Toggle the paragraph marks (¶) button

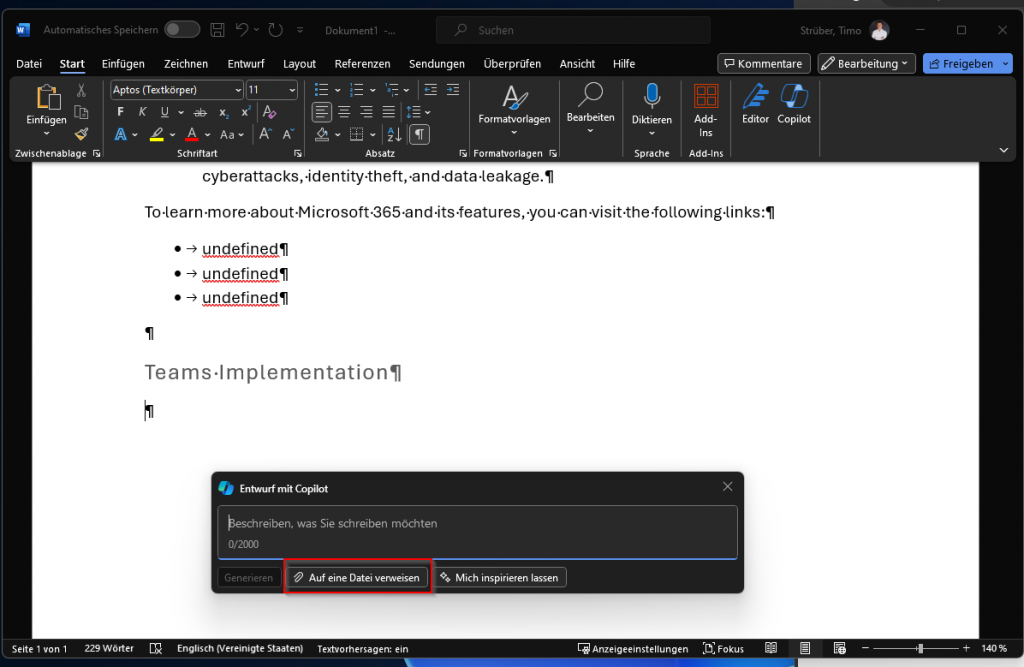(420, 134)
